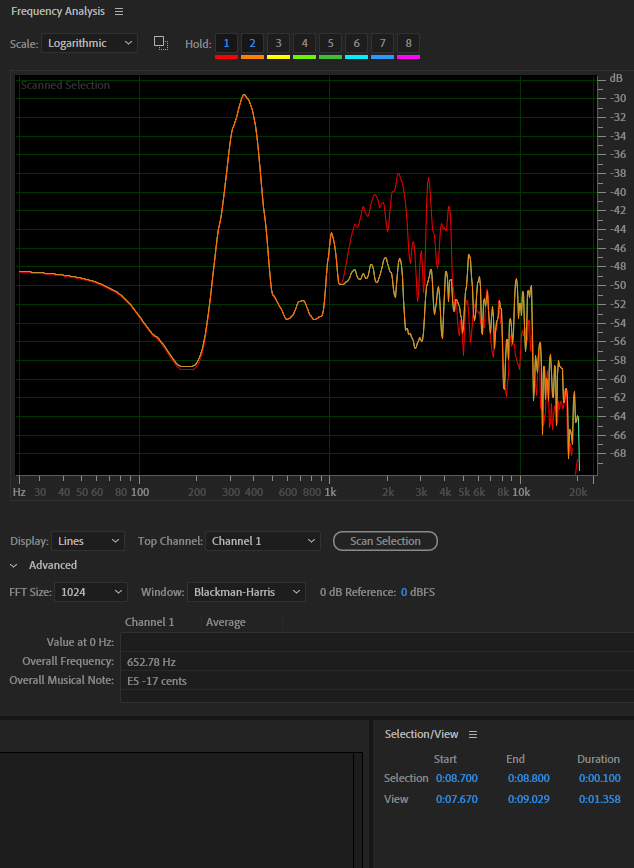Enable Hold button 5

point(330,43)
